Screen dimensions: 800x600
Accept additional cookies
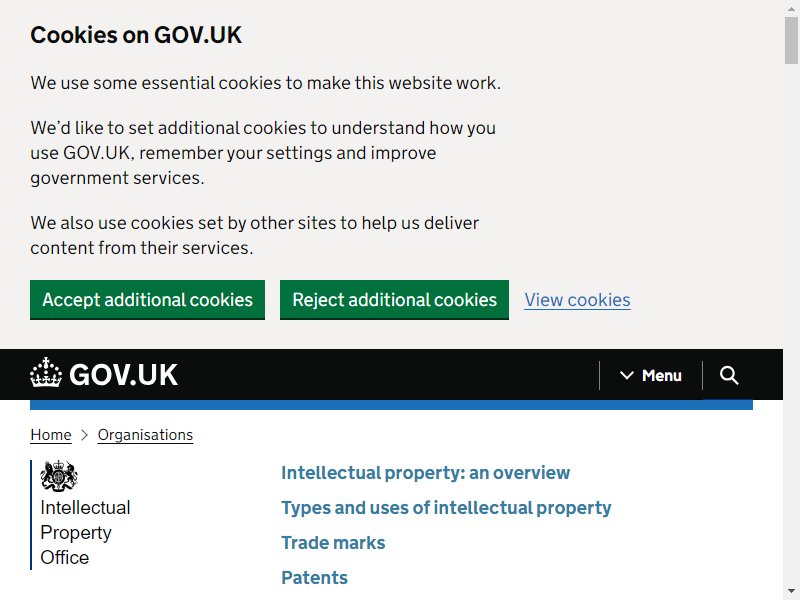(147, 300)
